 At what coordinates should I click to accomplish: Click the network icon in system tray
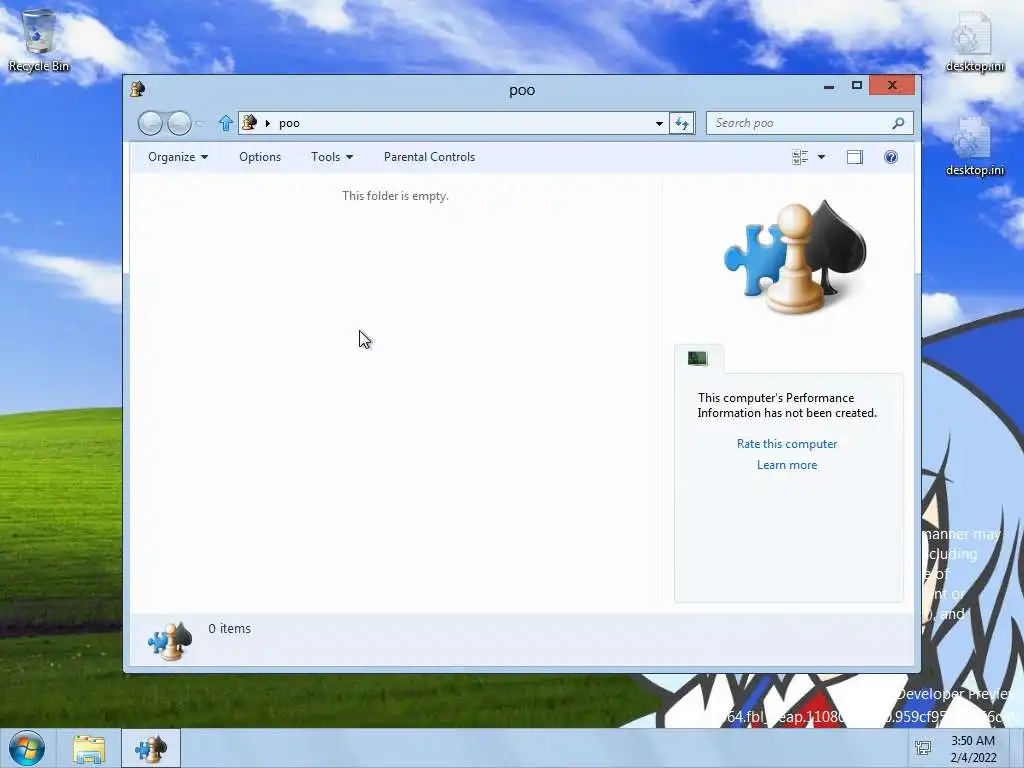click(923, 748)
